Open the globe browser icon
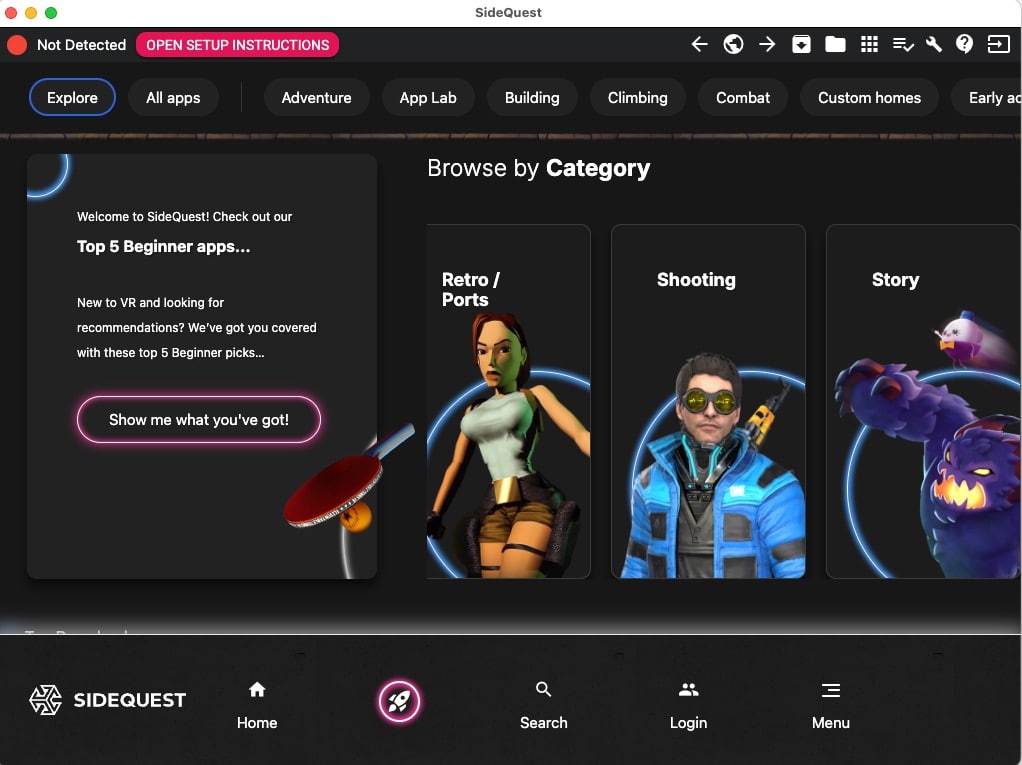Viewport: 1022px width, 765px height. 733,44
